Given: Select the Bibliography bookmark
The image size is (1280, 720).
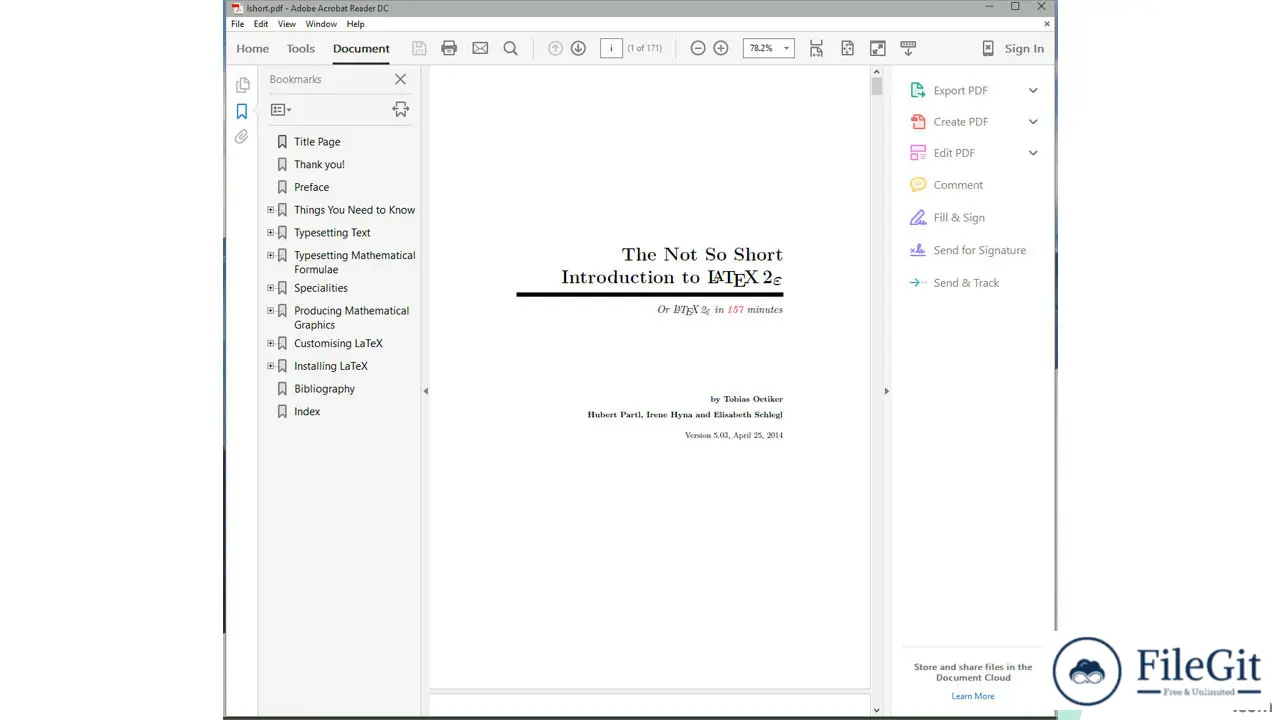Looking at the screenshot, I should tap(324, 389).
